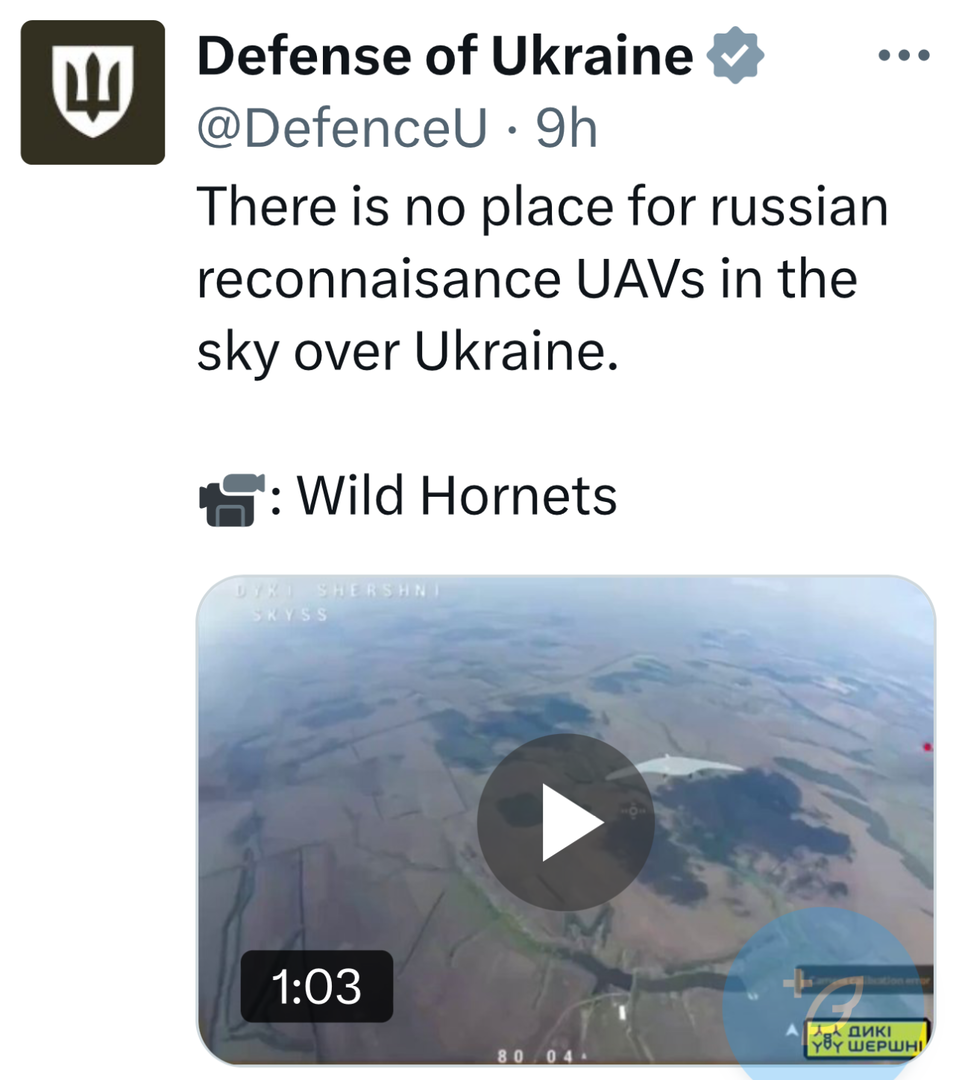Click the blue verified badge
This screenshot has height=1080, width=962.
tap(735, 57)
